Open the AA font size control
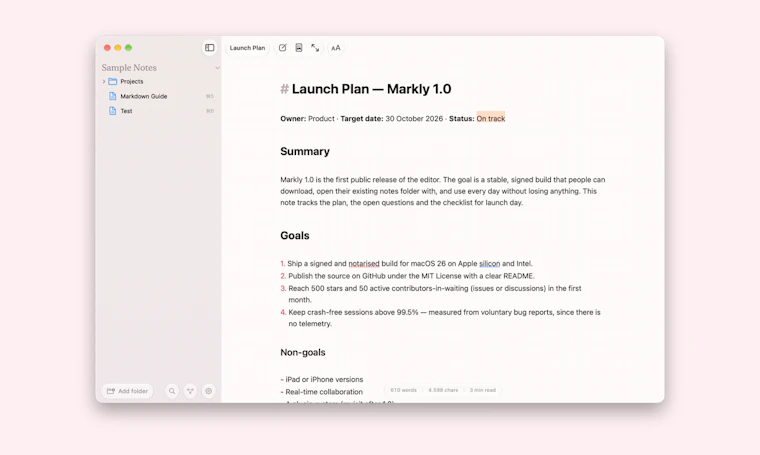Image resolution: width=760 pixels, height=455 pixels. tap(335, 48)
